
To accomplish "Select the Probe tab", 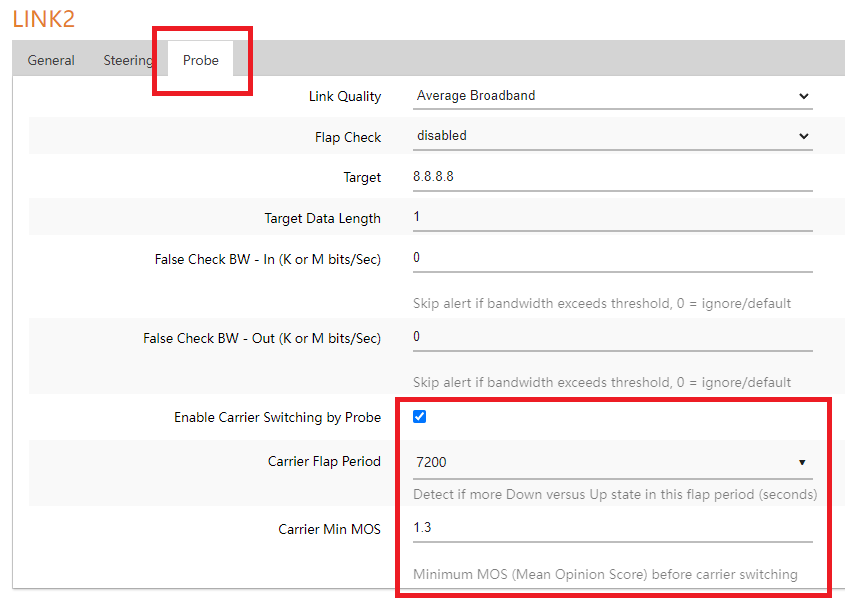I will [x=200, y=60].
